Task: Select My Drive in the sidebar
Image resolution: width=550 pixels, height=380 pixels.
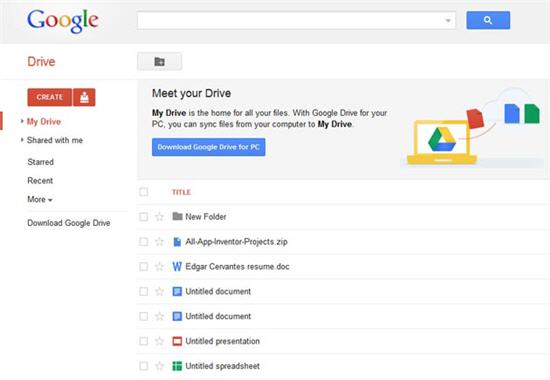Action: click(44, 121)
